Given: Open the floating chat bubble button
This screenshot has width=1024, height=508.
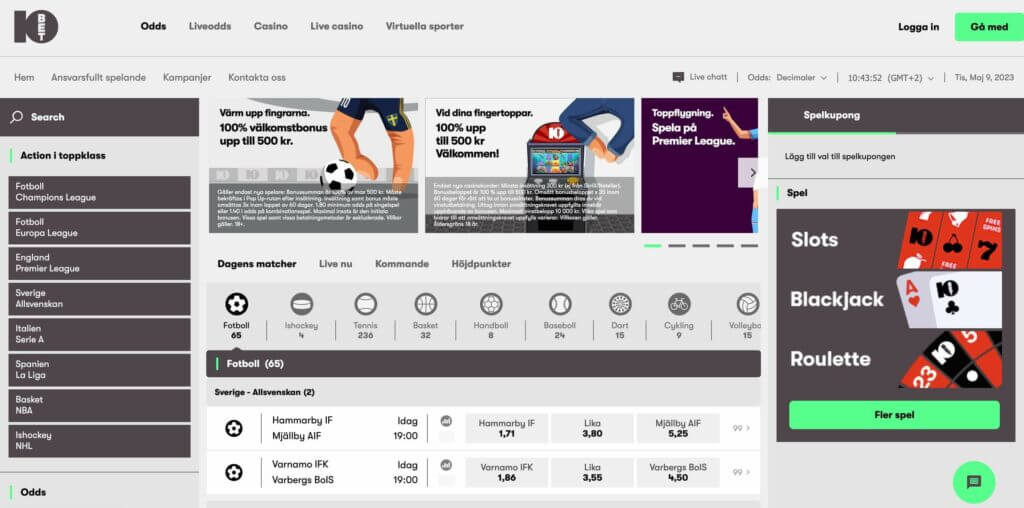Looking at the screenshot, I should click(974, 483).
